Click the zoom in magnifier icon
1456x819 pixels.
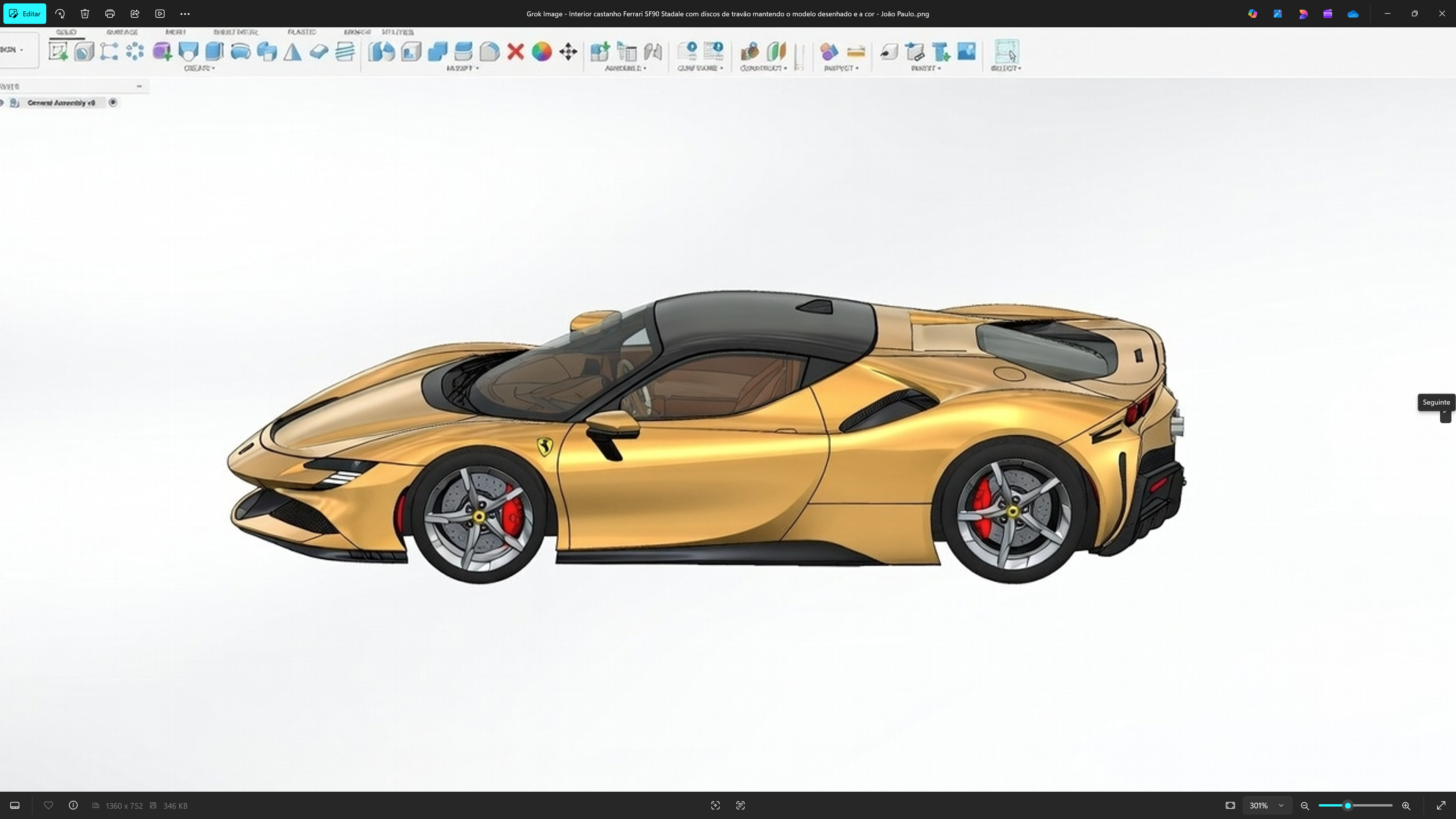[1406, 805]
